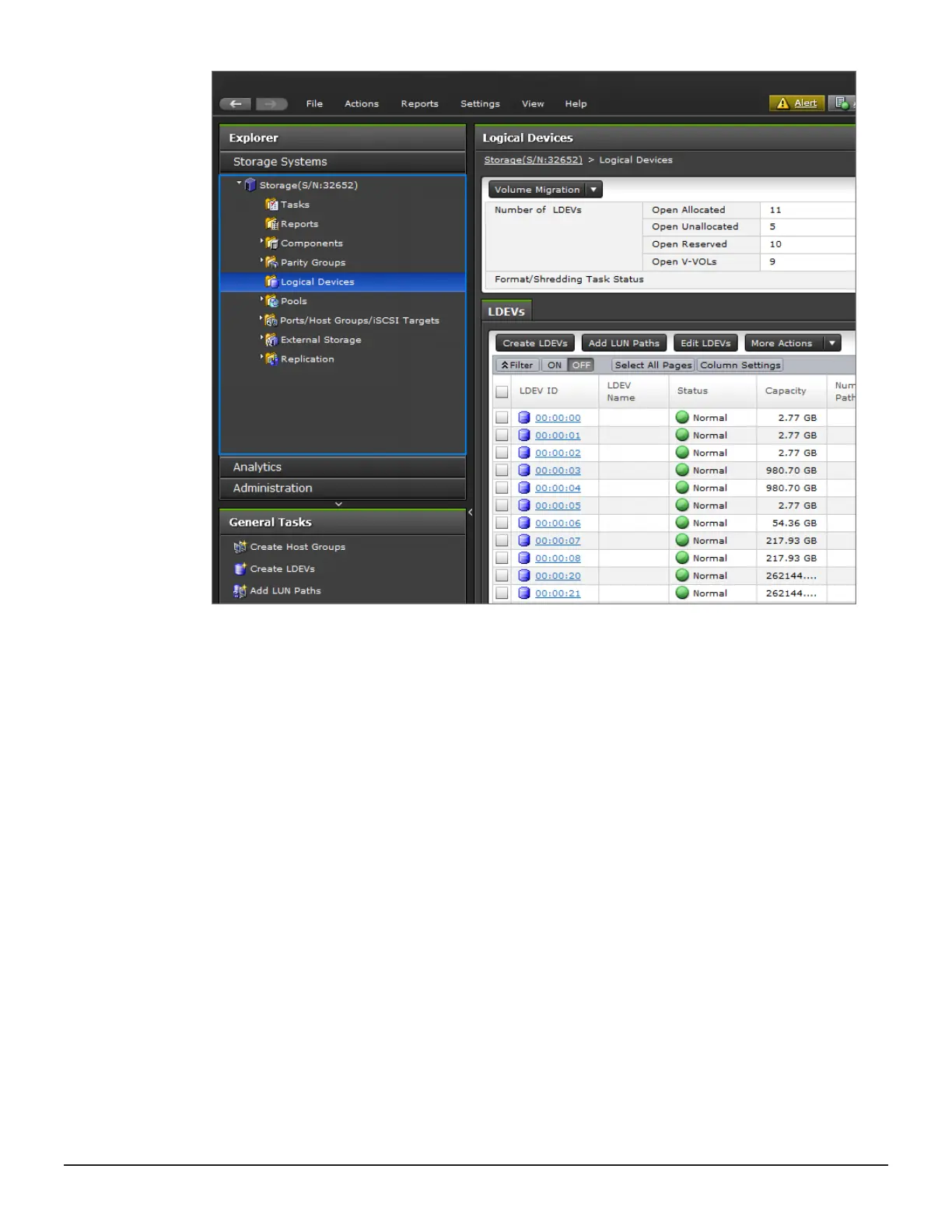Viewport: 952px width, 1232px height.
Task: Open the LDEV 00:00:21 link
Action: click(x=558, y=593)
